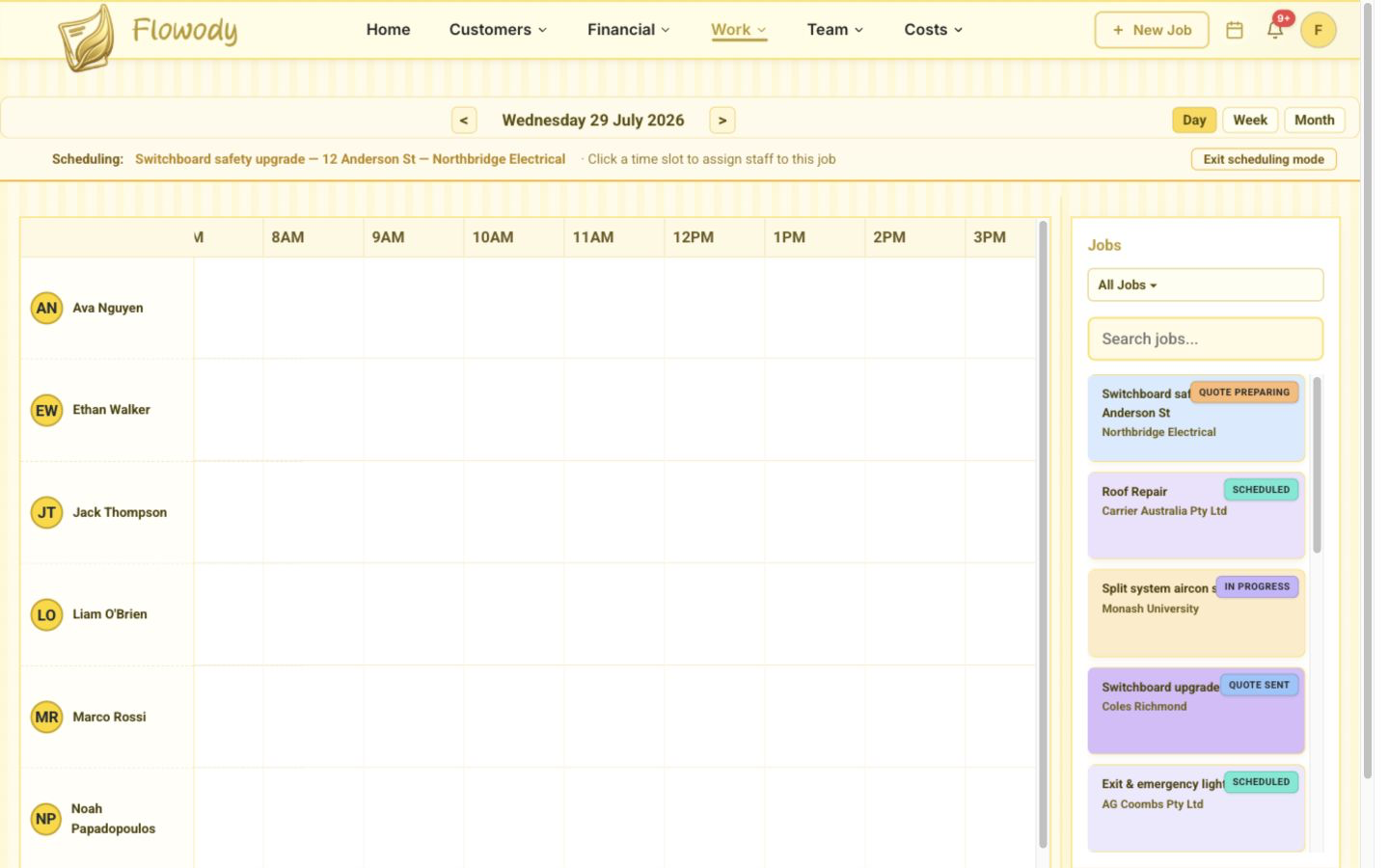Expand the Financial menu
This screenshot has width=1389, height=868.
point(628,30)
